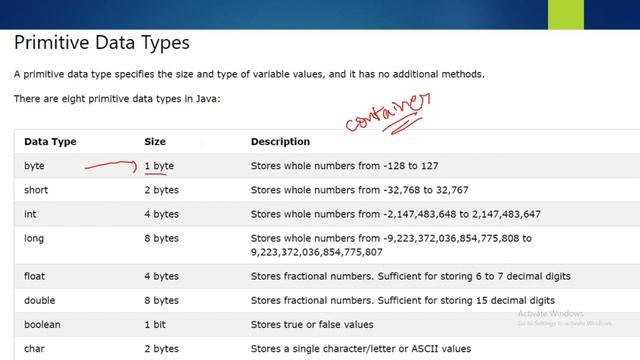Select the 'Data Type' column header
Image resolution: width=640 pixels, height=360 pixels.
click(x=50, y=142)
